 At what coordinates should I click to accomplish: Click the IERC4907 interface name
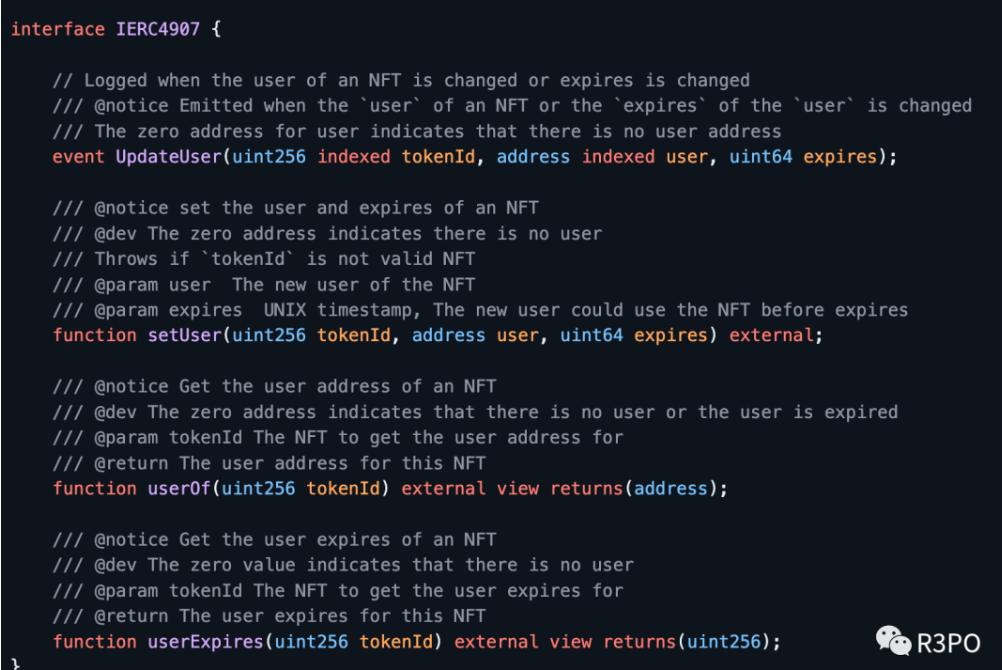point(158,29)
